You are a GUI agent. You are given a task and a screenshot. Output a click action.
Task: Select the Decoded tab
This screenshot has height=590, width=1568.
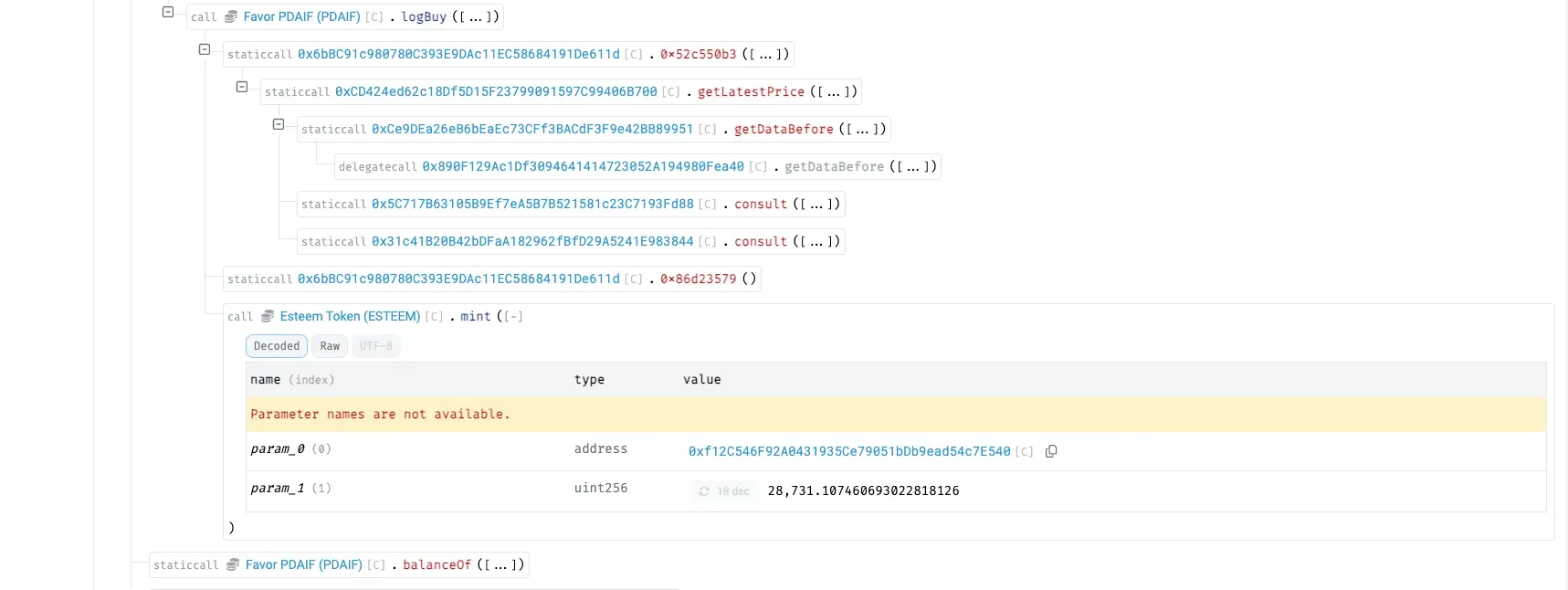pyautogui.click(x=276, y=346)
